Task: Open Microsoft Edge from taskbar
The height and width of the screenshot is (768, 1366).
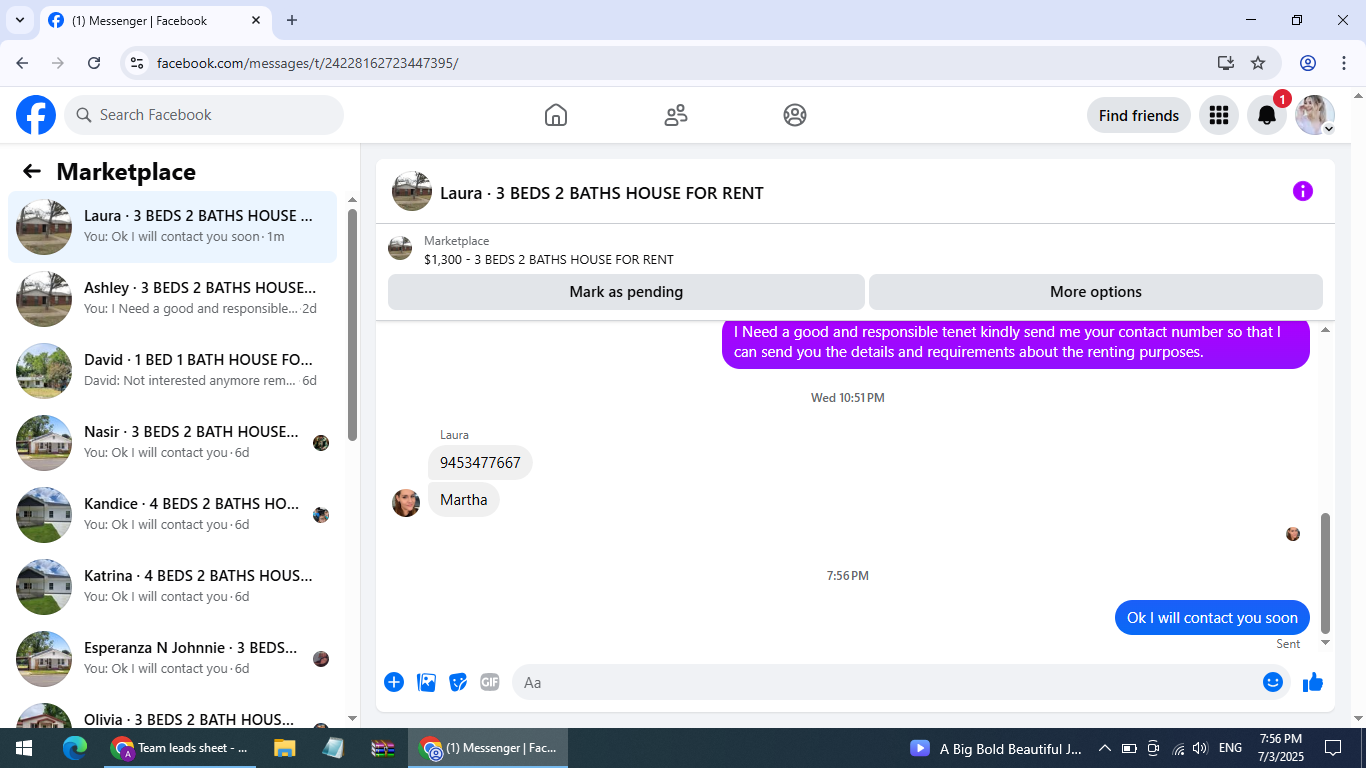Action: click(75, 748)
